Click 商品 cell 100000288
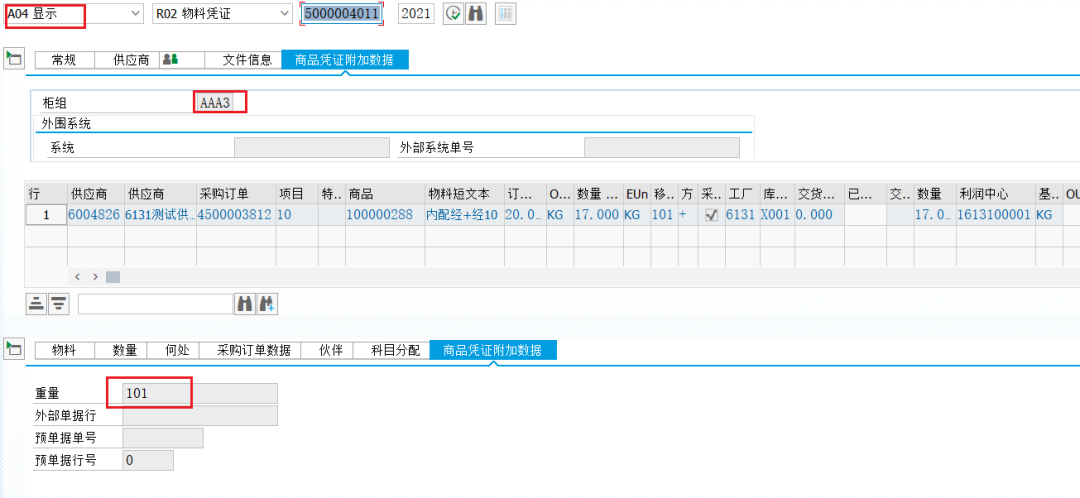This screenshot has width=1080, height=498. [384, 215]
